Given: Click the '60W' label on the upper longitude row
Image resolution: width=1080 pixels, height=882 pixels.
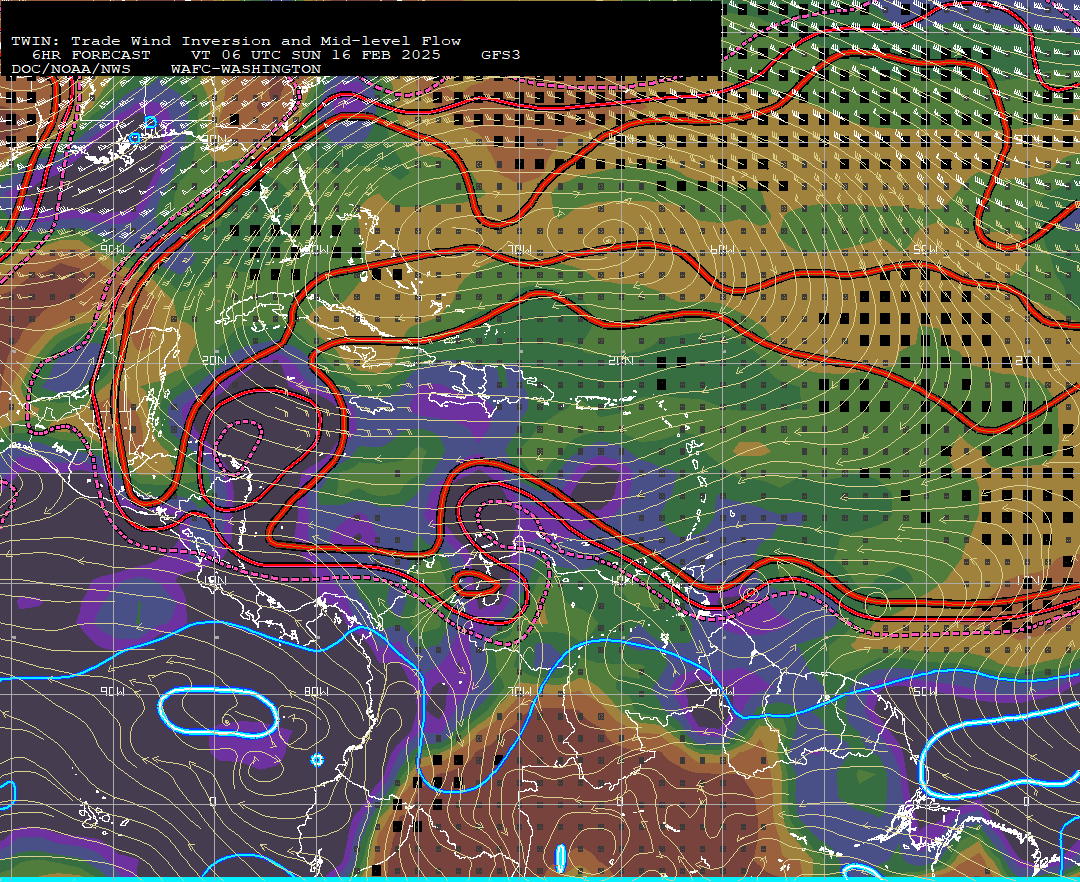Looking at the screenshot, I should (x=722, y=249).
